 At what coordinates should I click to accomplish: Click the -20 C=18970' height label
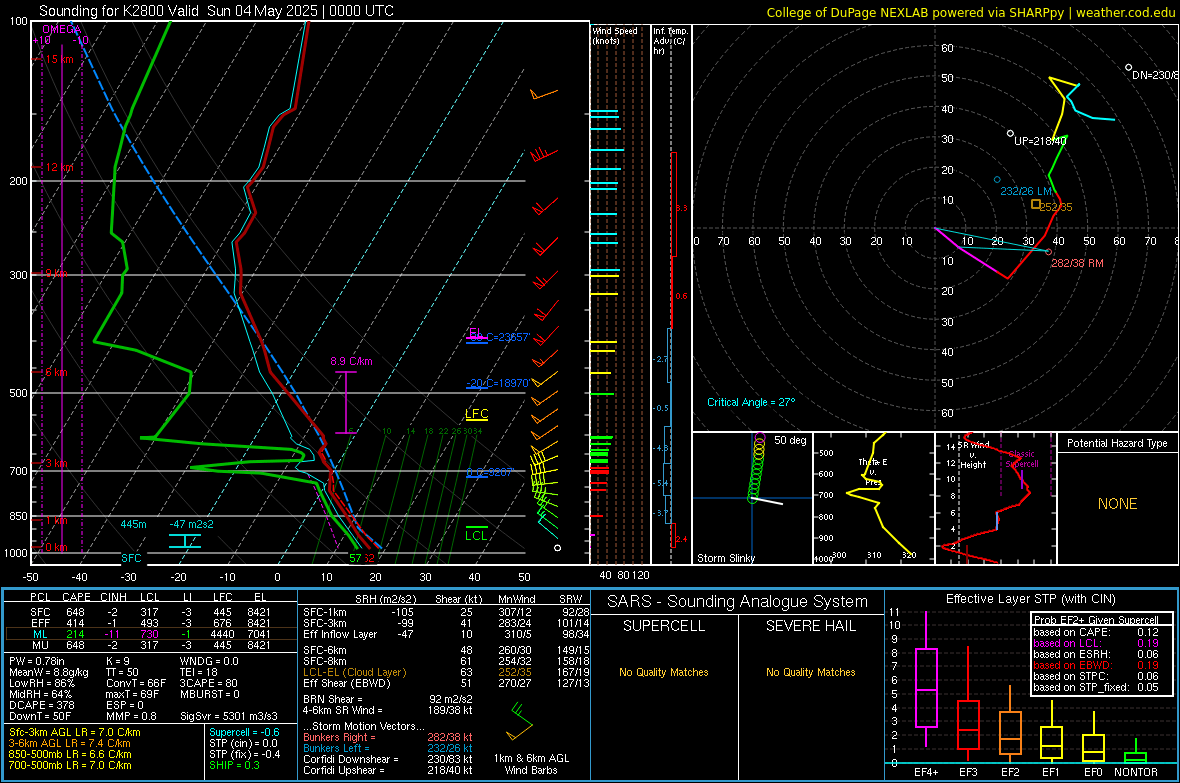point(497,383)
